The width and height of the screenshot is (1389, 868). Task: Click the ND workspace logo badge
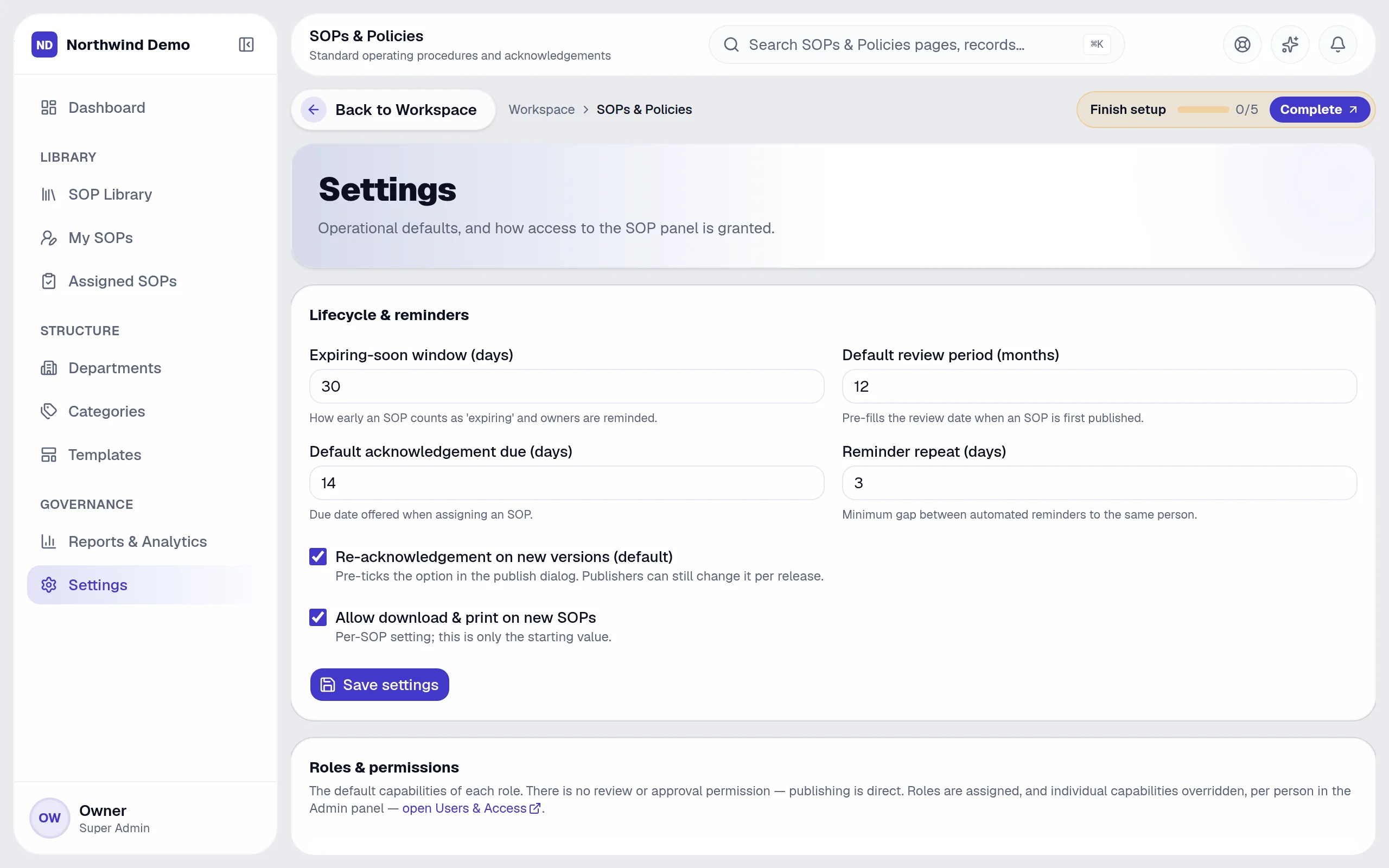(x=44, y=44)
